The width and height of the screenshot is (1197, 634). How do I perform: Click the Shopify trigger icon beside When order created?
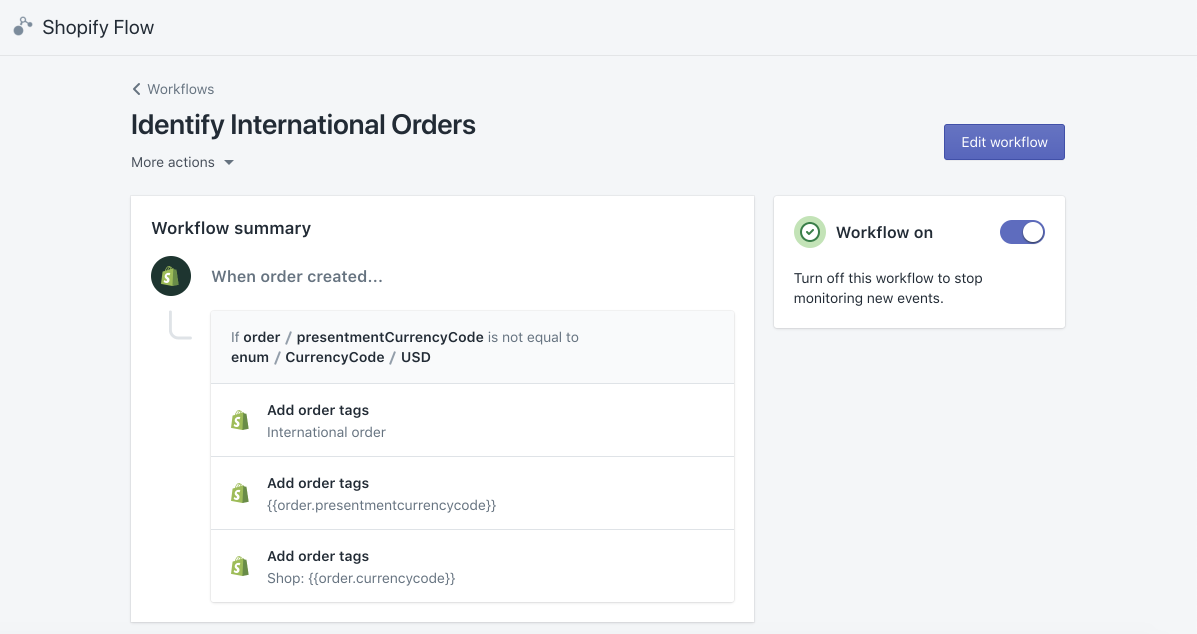pos(171,276)
